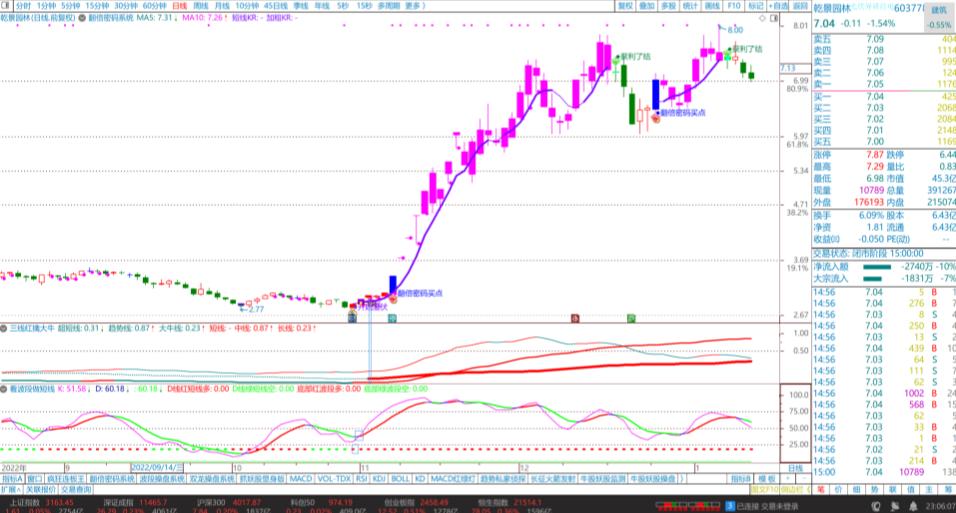The image size is (956, 513).
Task: Apply the RSI indicator
Action: (x=362, y=479)
